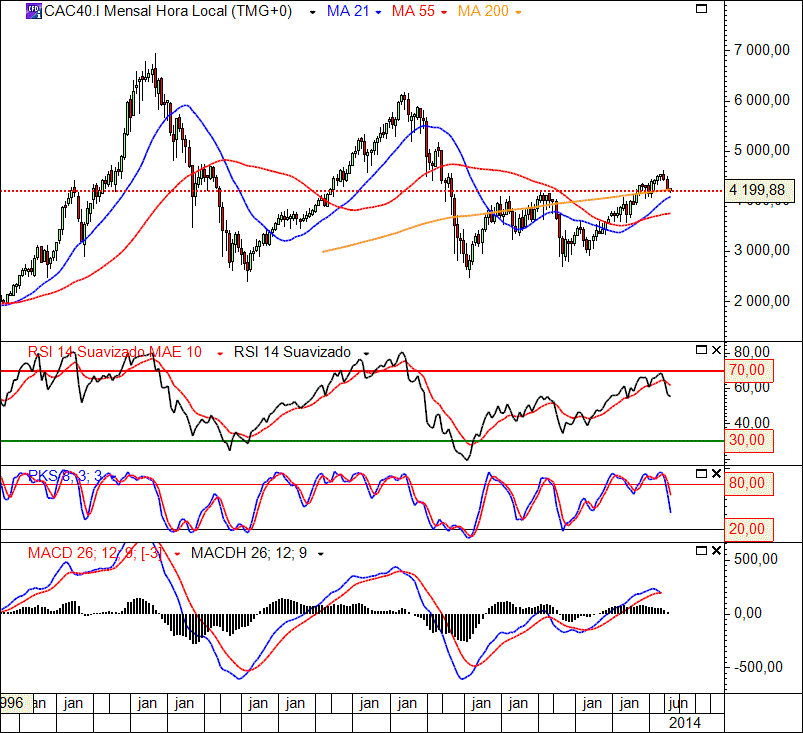Click the stochastic 80,00 level label
The image size is (803, 733).
point(749,483)
